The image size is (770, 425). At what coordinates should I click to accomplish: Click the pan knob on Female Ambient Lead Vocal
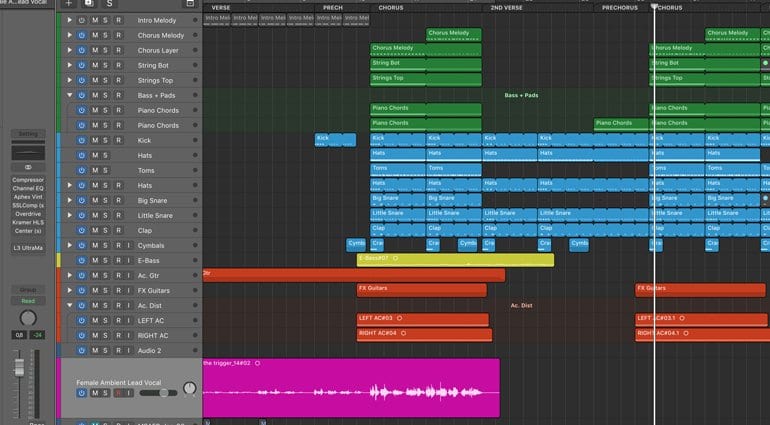point(189,389)
